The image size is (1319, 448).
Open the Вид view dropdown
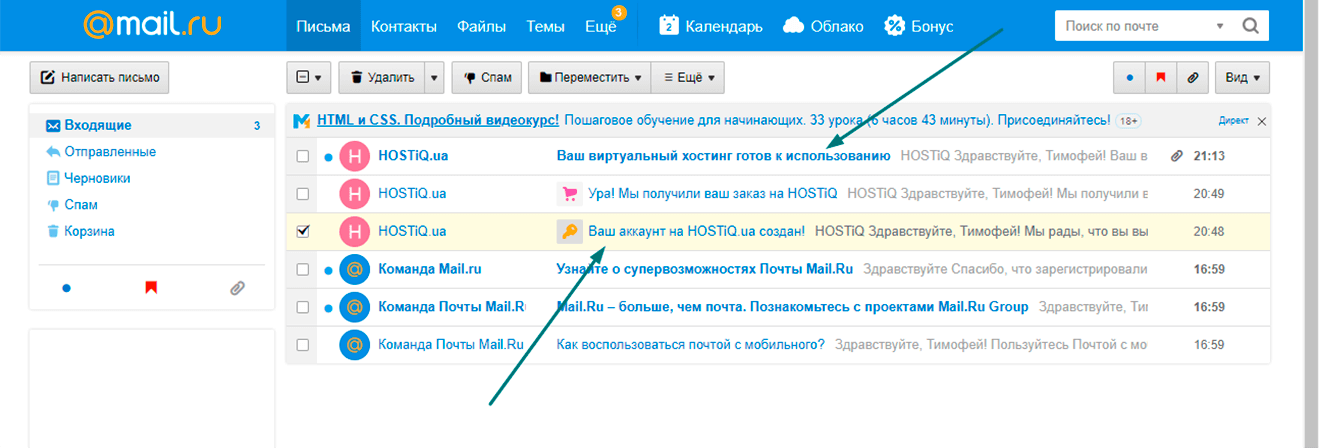click(1242, 77)
